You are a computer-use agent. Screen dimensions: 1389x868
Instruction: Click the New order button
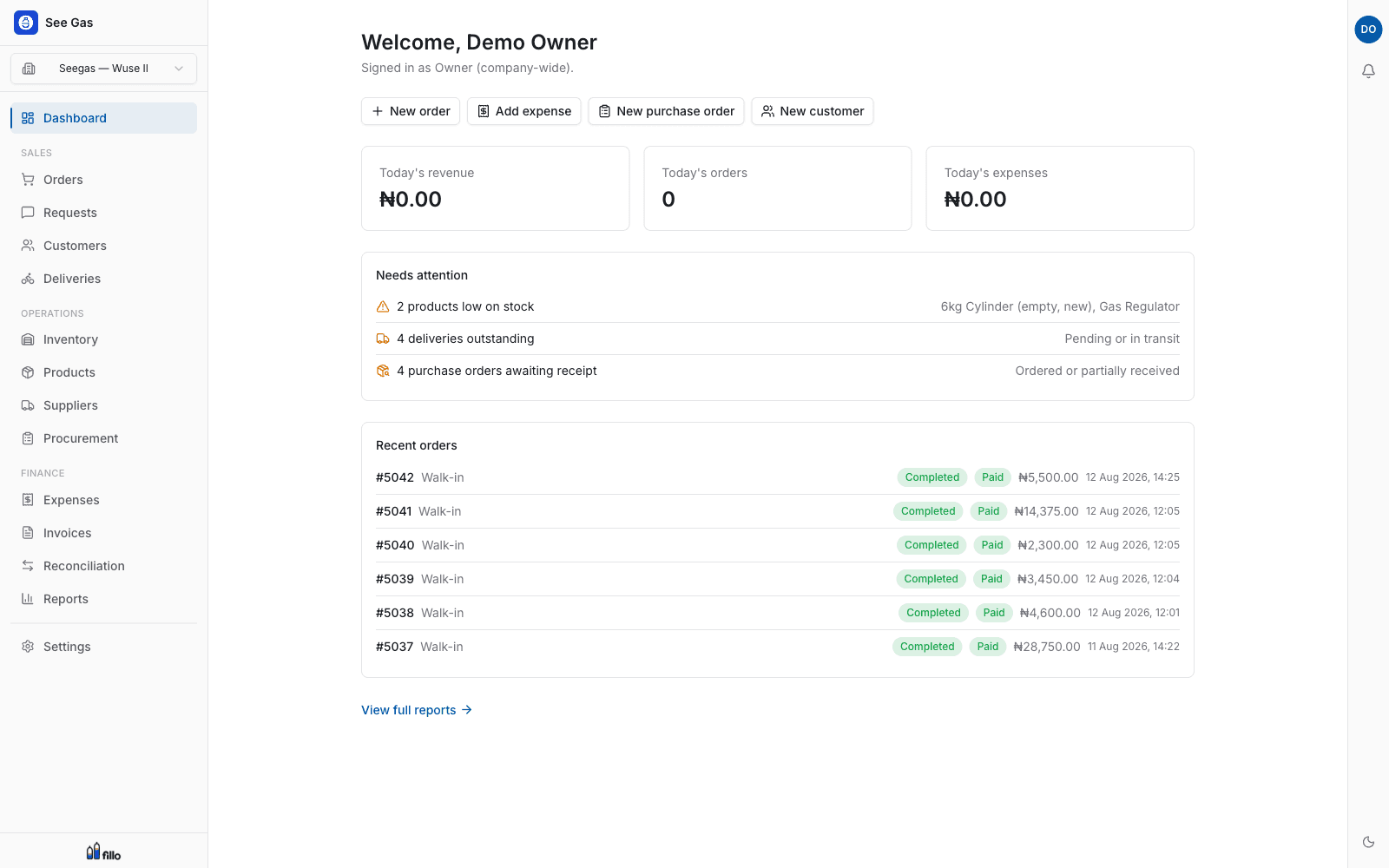411,111
